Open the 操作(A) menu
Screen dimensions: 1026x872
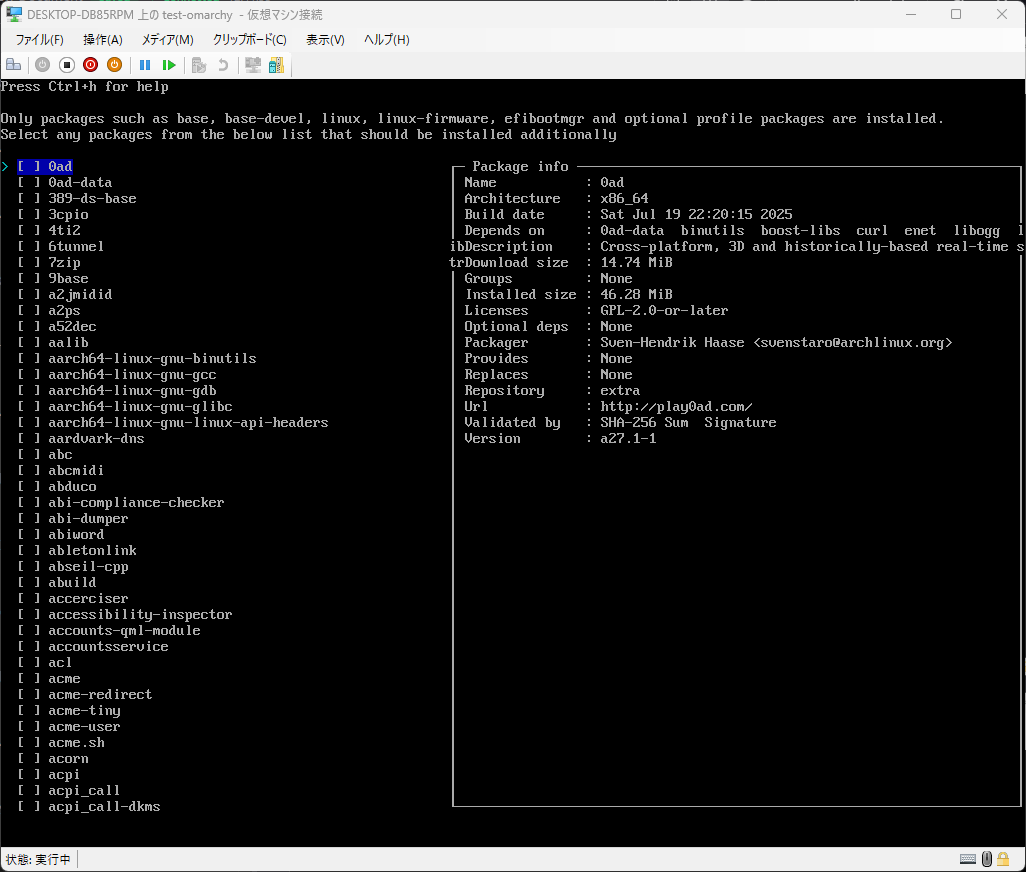click(x=103, y=39)
